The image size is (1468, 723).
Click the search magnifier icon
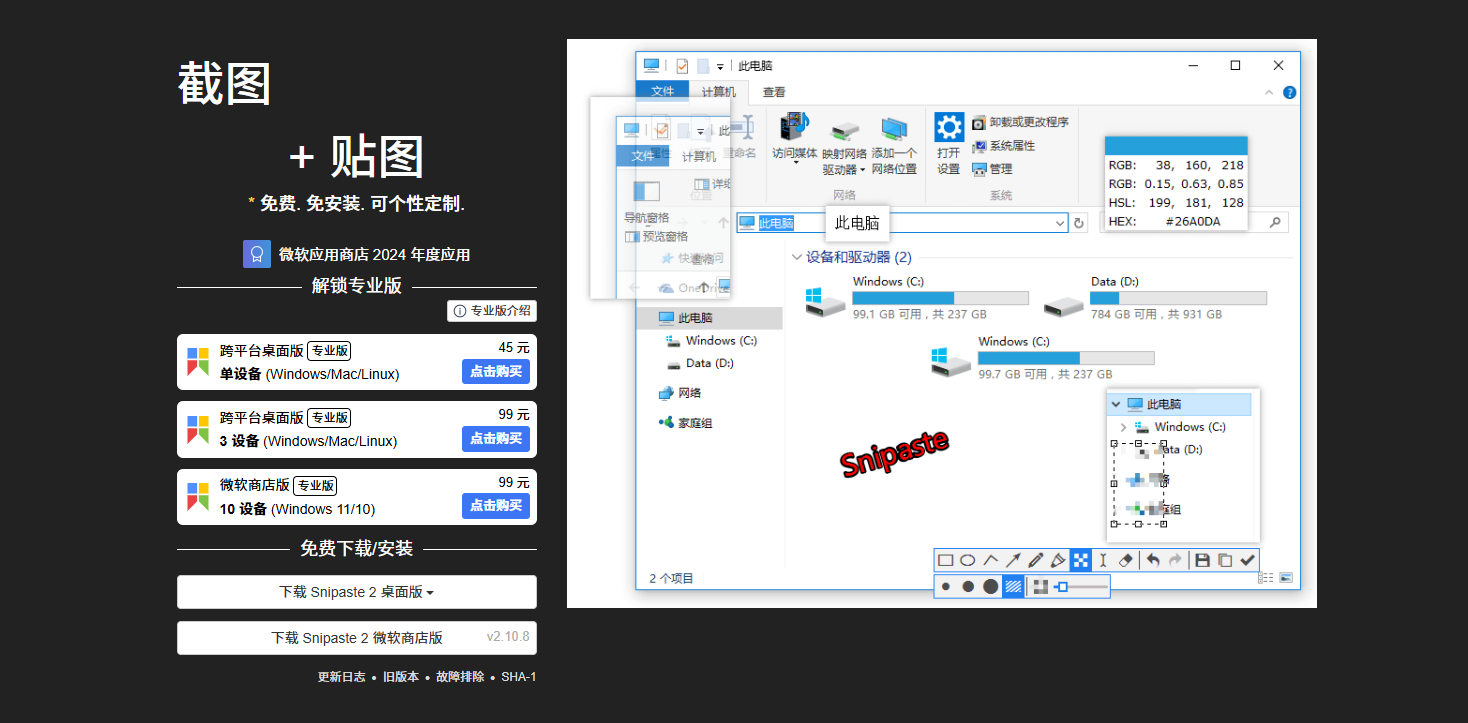point(1276,223)
